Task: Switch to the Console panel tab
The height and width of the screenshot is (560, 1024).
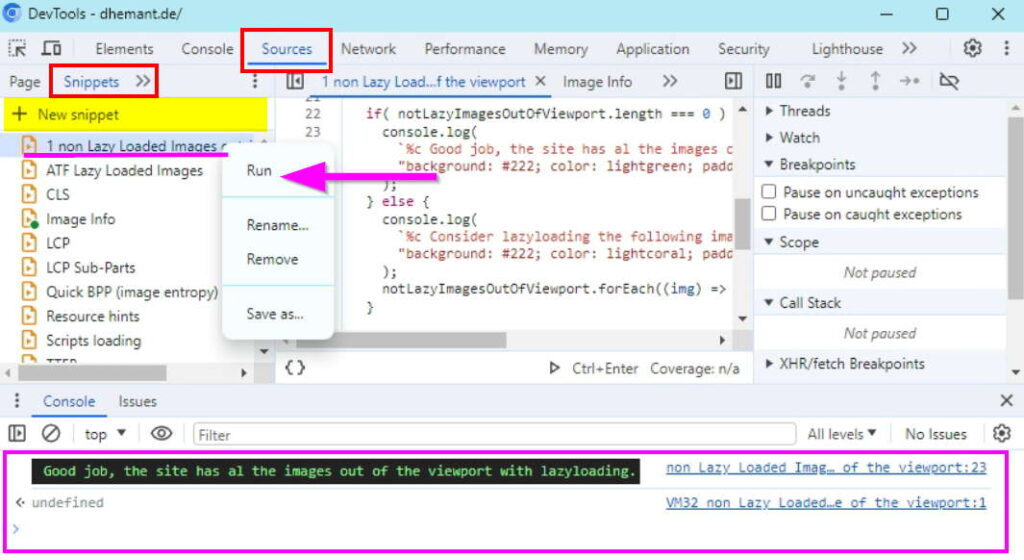Action: pyautogui.click(x=207, y=49)
